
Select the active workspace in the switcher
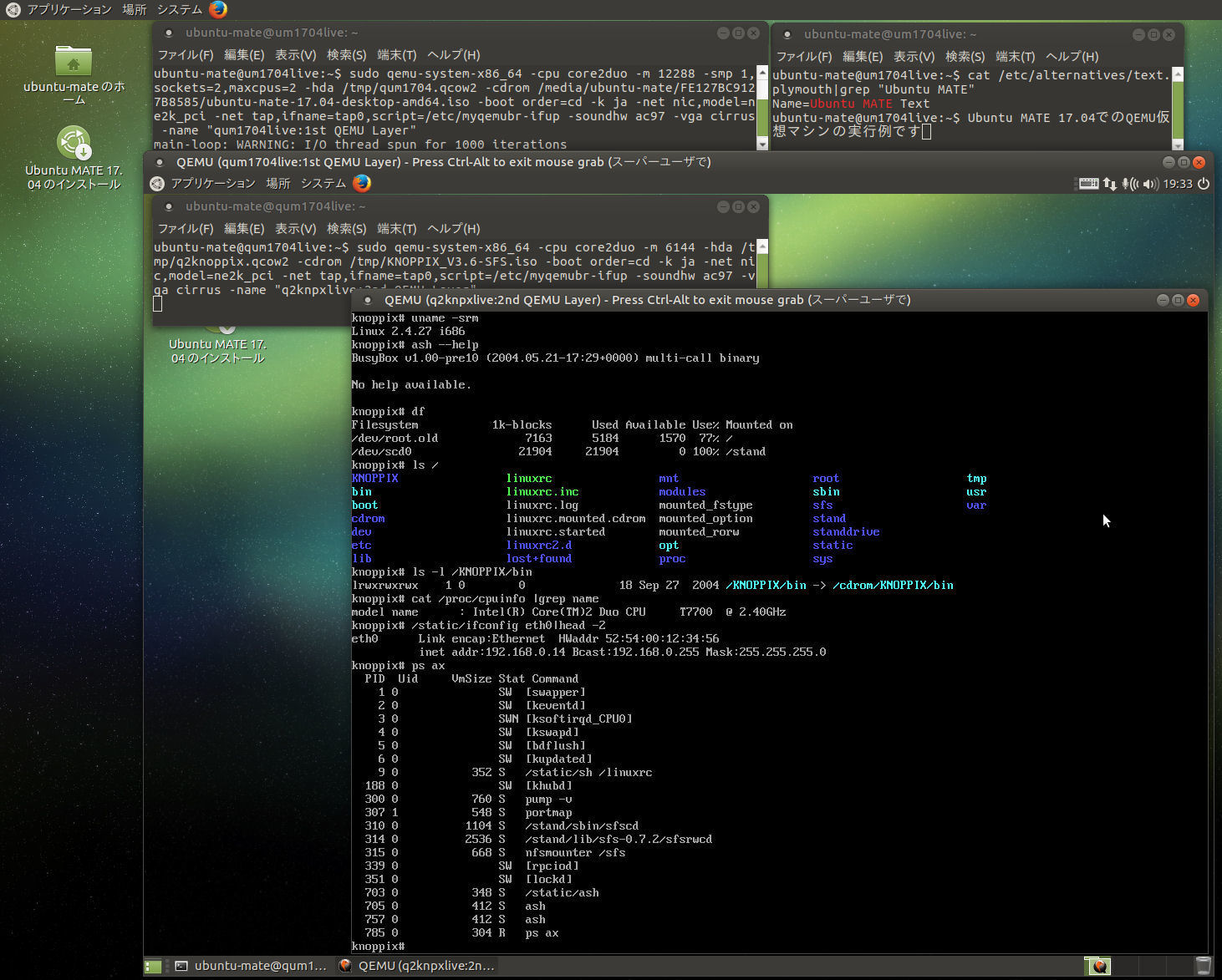tap(1098, 966)
